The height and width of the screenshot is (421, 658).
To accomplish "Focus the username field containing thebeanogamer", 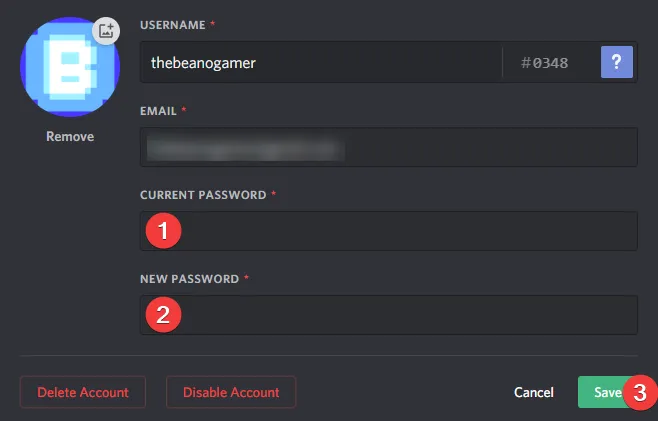I will point(320,63).
